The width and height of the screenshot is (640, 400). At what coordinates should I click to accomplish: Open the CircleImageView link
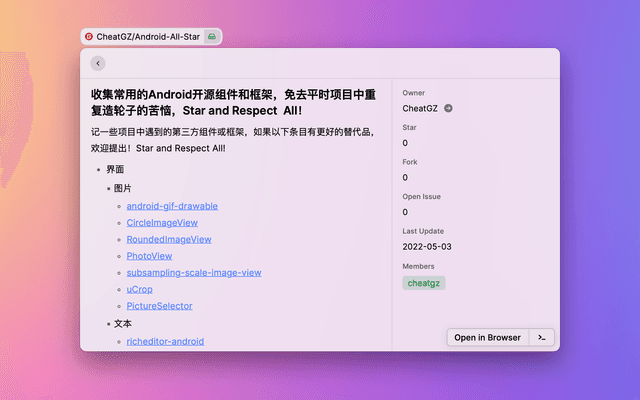(x=162, y=223)
